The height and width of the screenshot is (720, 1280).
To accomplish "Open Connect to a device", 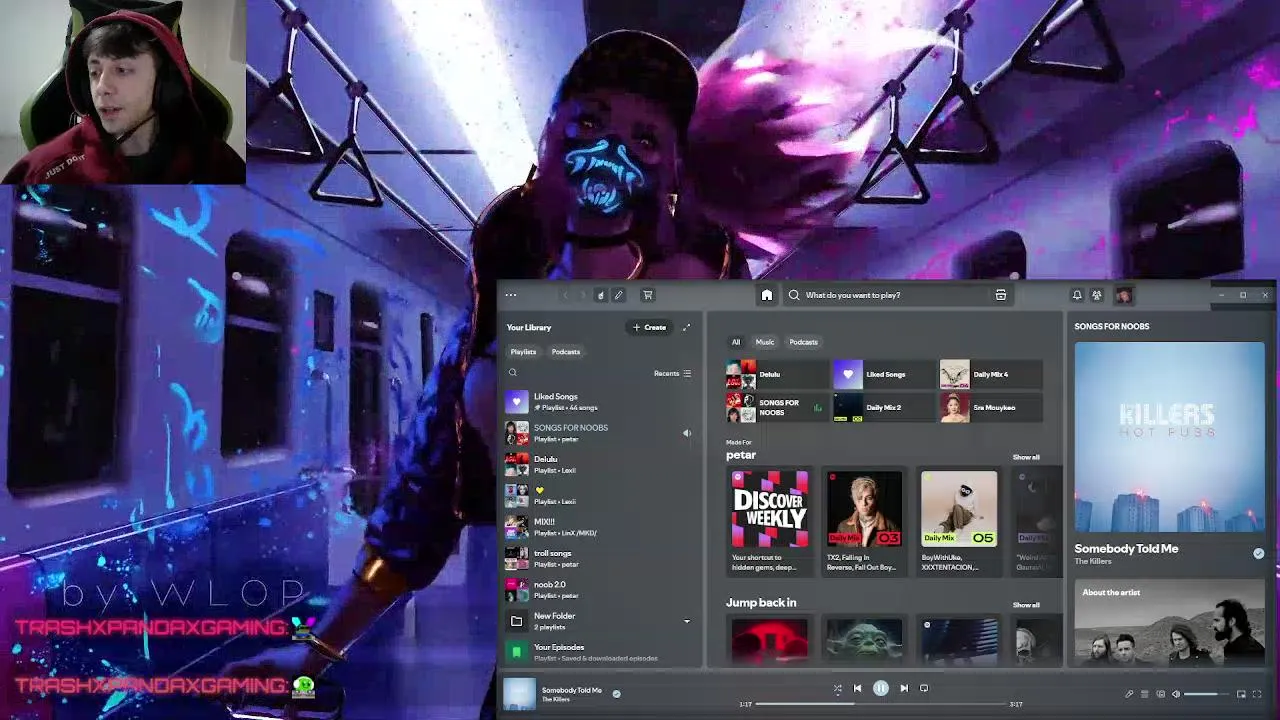I will [1161, 694].
